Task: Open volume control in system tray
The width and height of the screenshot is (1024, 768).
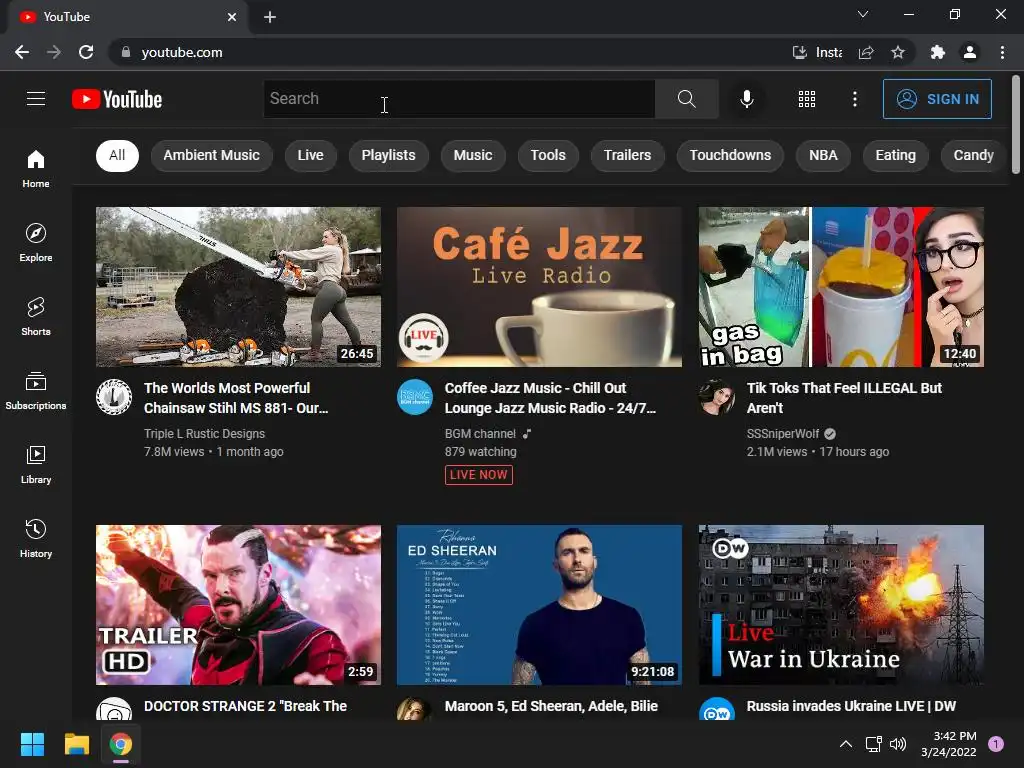Action: [898, 744]
